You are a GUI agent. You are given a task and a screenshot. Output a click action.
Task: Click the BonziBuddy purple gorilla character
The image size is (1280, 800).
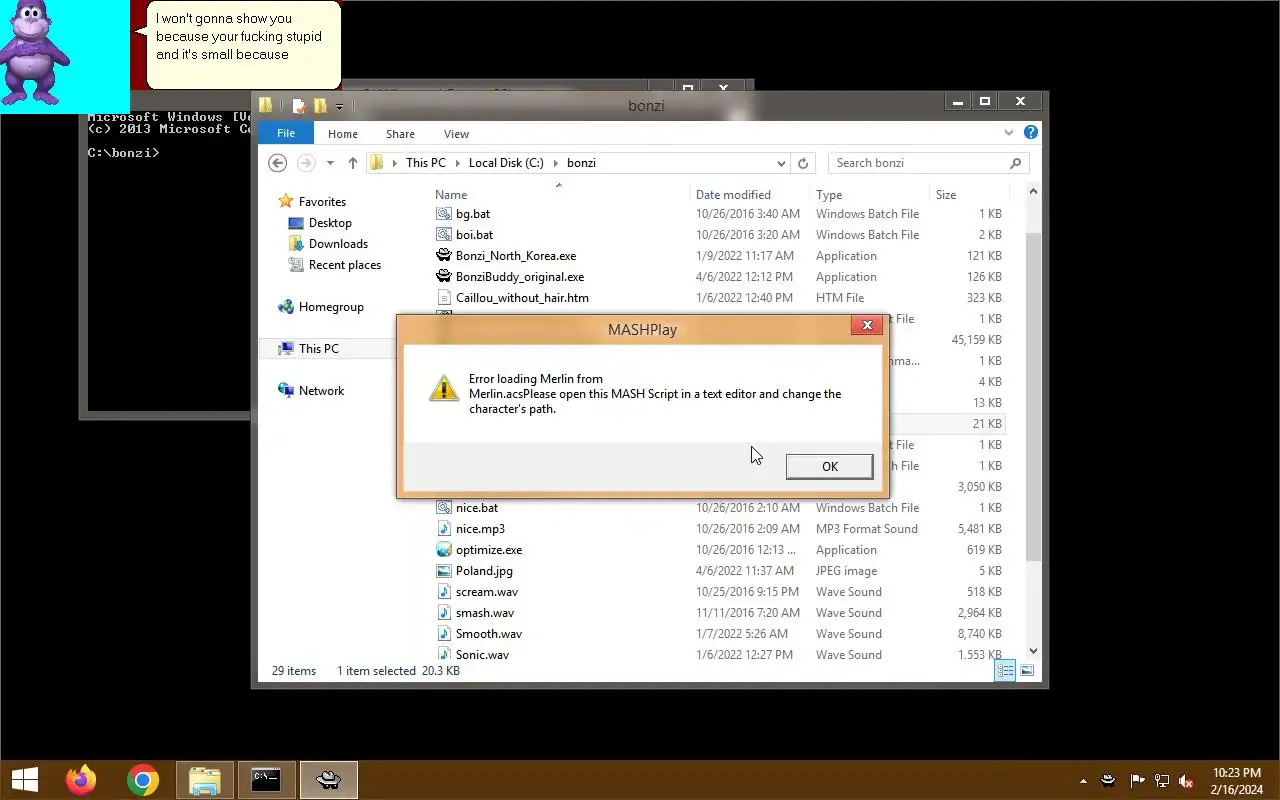(36, 53)
